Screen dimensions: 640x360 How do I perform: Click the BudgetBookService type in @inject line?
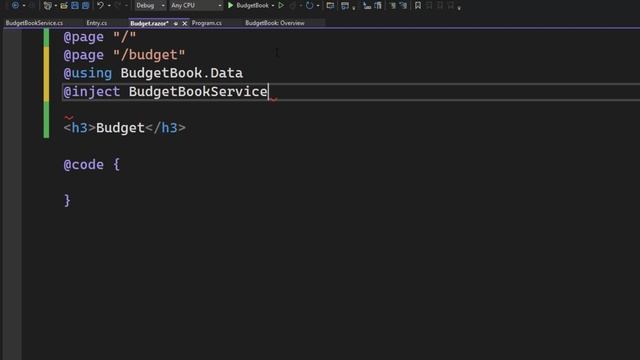point(198,91)
